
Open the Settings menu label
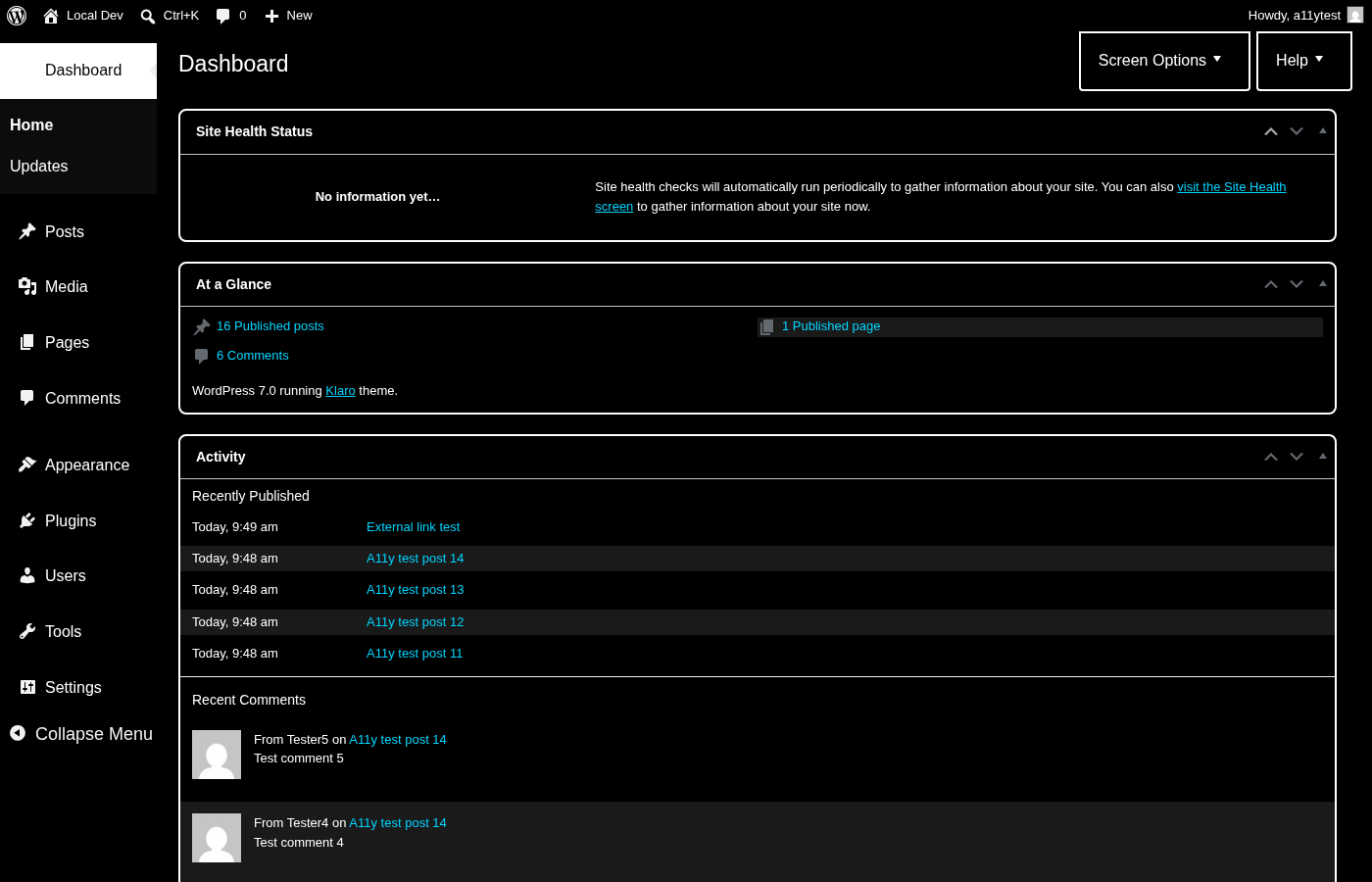pyautogui.click(x=73, y=687)
